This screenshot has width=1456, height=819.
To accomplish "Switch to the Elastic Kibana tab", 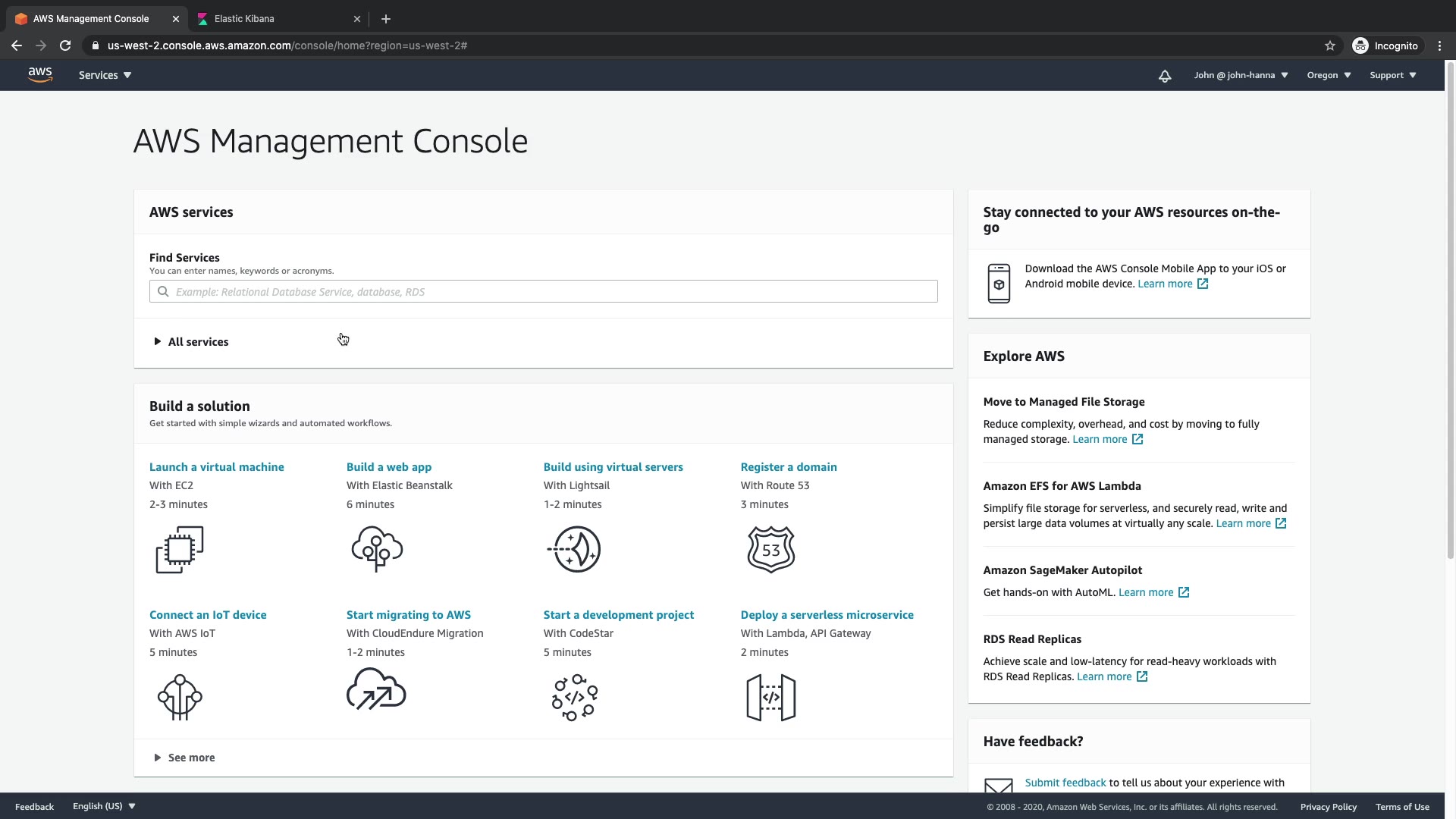I will click(244, 18).
